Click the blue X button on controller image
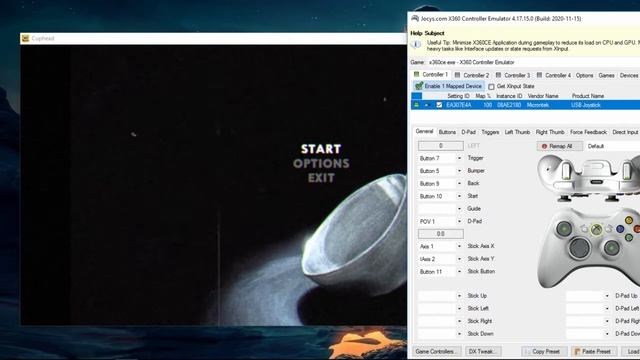 pos(620,229)
